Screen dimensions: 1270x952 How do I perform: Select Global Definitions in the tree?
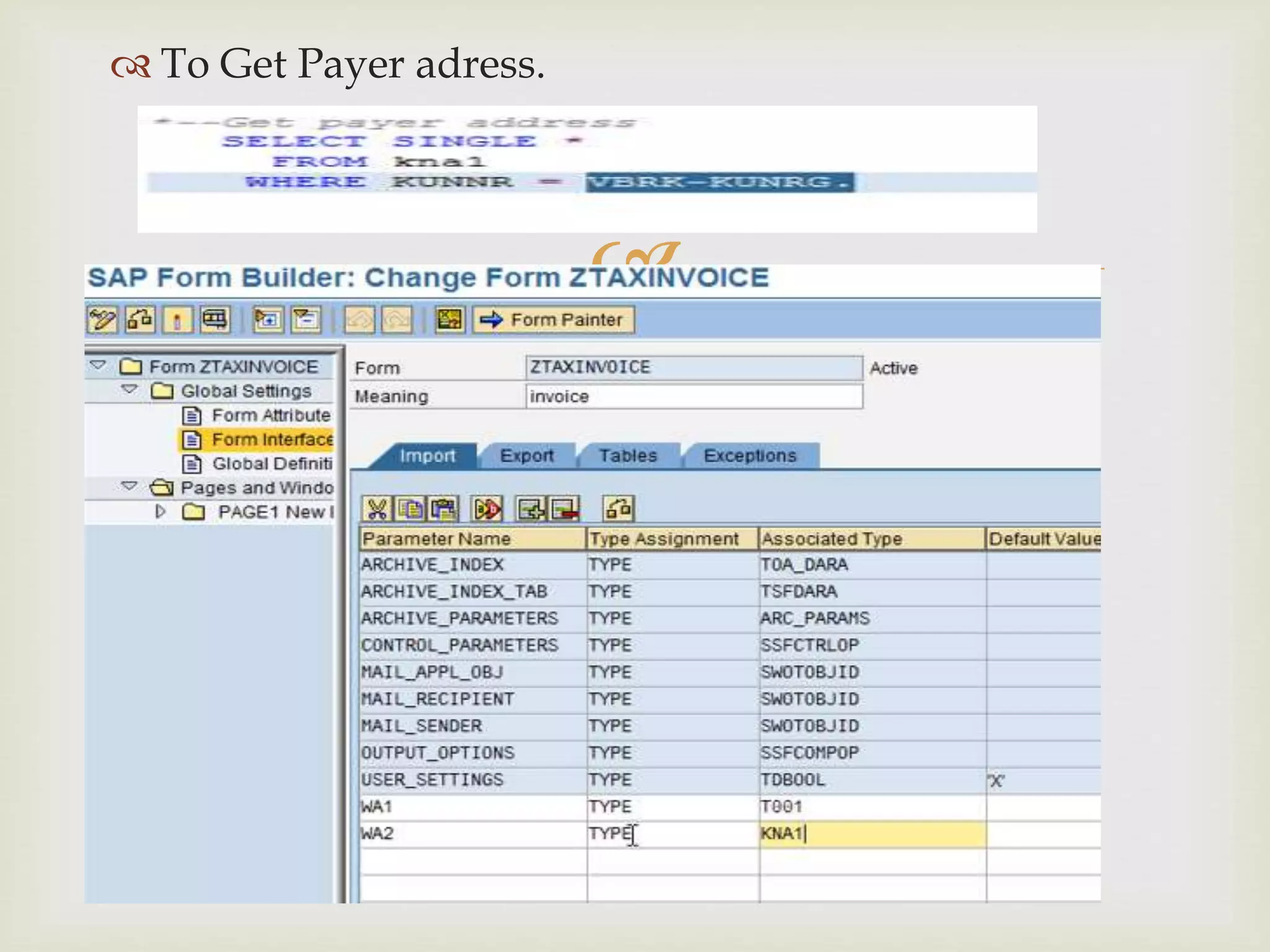(272, 464)
